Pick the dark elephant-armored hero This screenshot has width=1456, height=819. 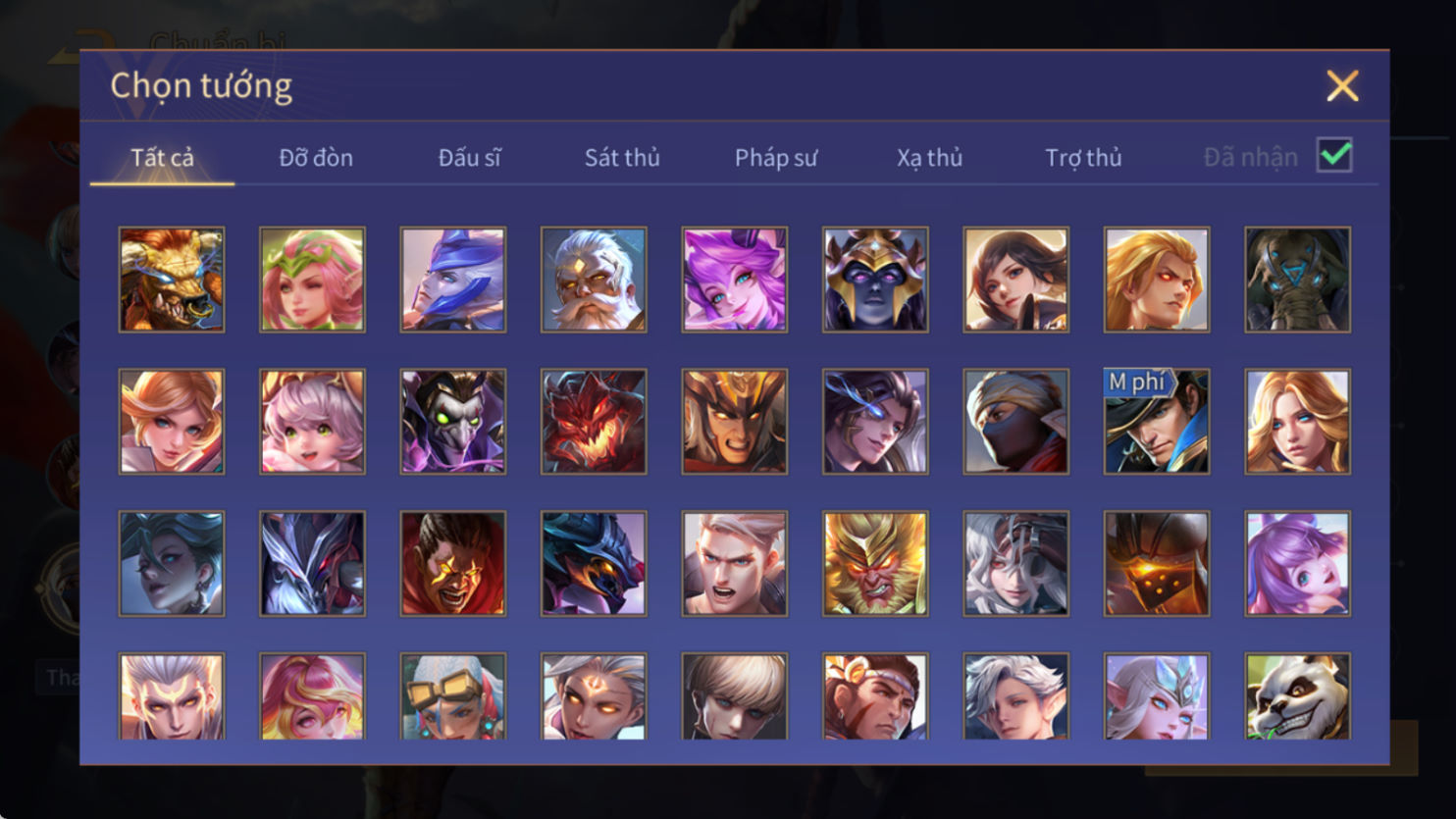click(x=1297, y=280)
